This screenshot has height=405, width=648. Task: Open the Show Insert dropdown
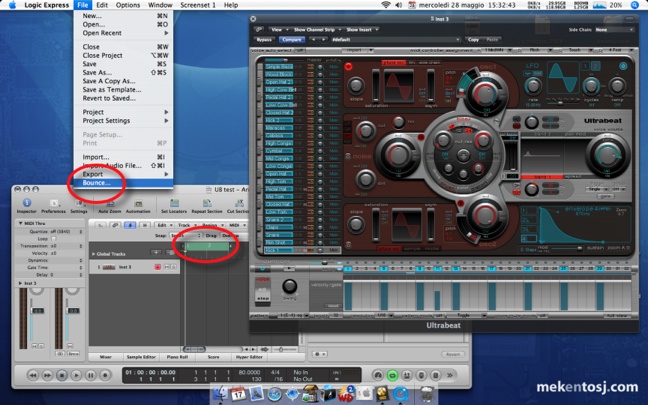tap(362, 30)
